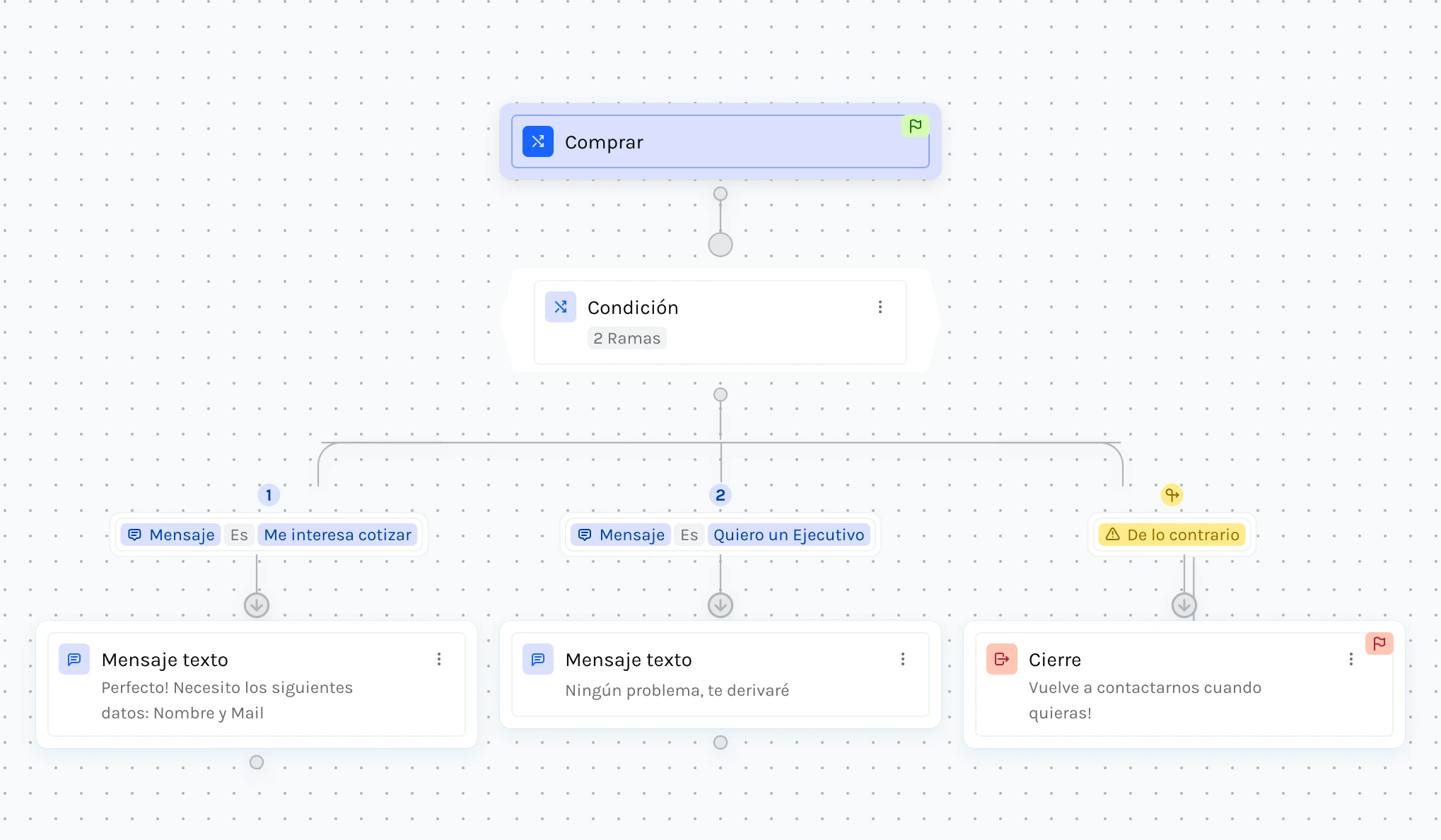This screenshot has width=1441, height=840.
Task: Click the 2 Ramas tag
Action: point(626,338)
